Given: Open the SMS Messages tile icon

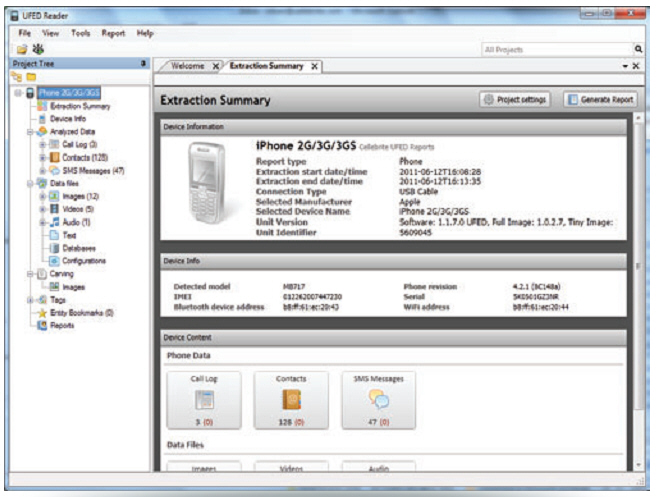Looking at the screenshot, I should click(379, 399).
